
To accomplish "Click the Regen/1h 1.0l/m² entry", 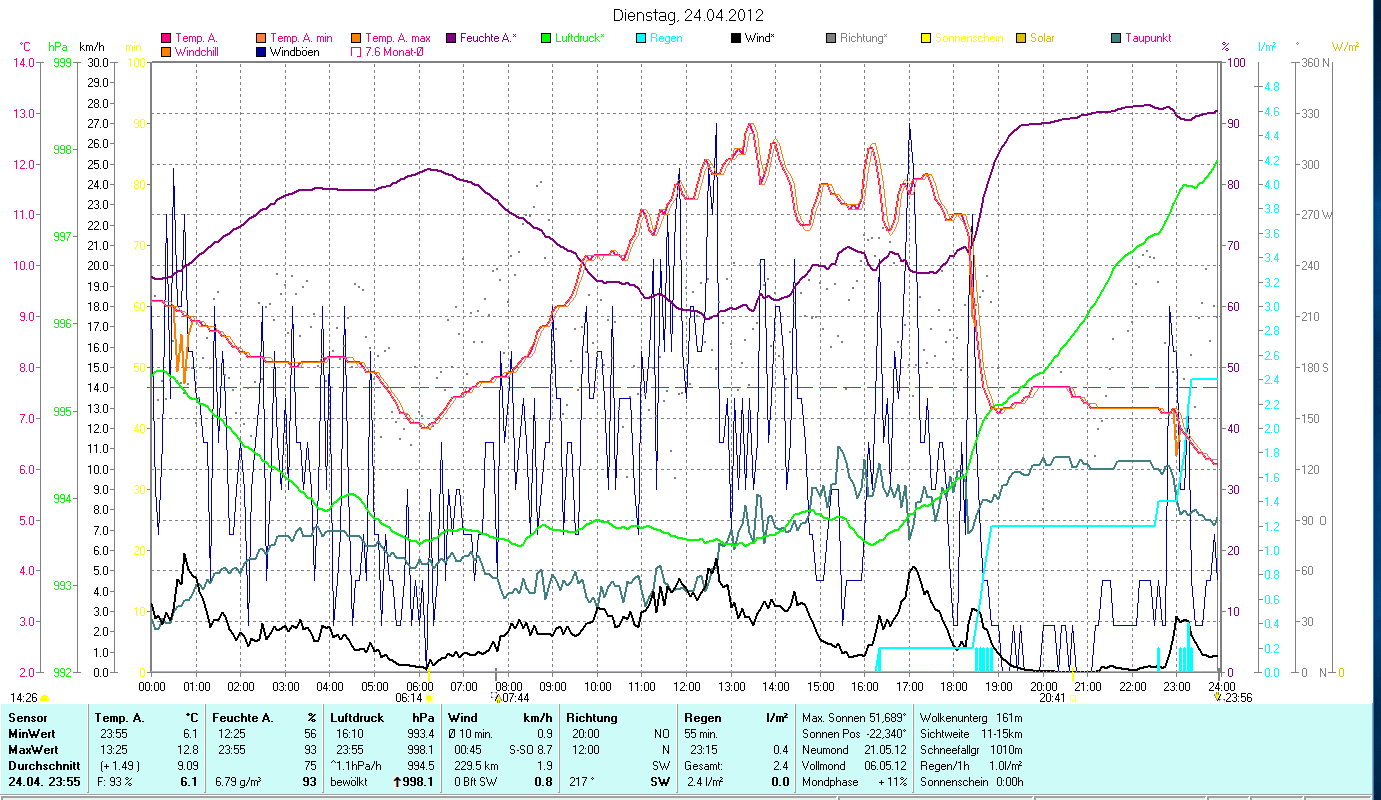I will click(970, 766).
